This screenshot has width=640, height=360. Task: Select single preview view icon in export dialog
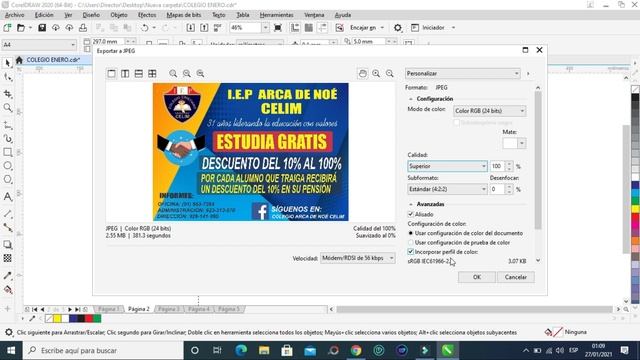(111, 73)
